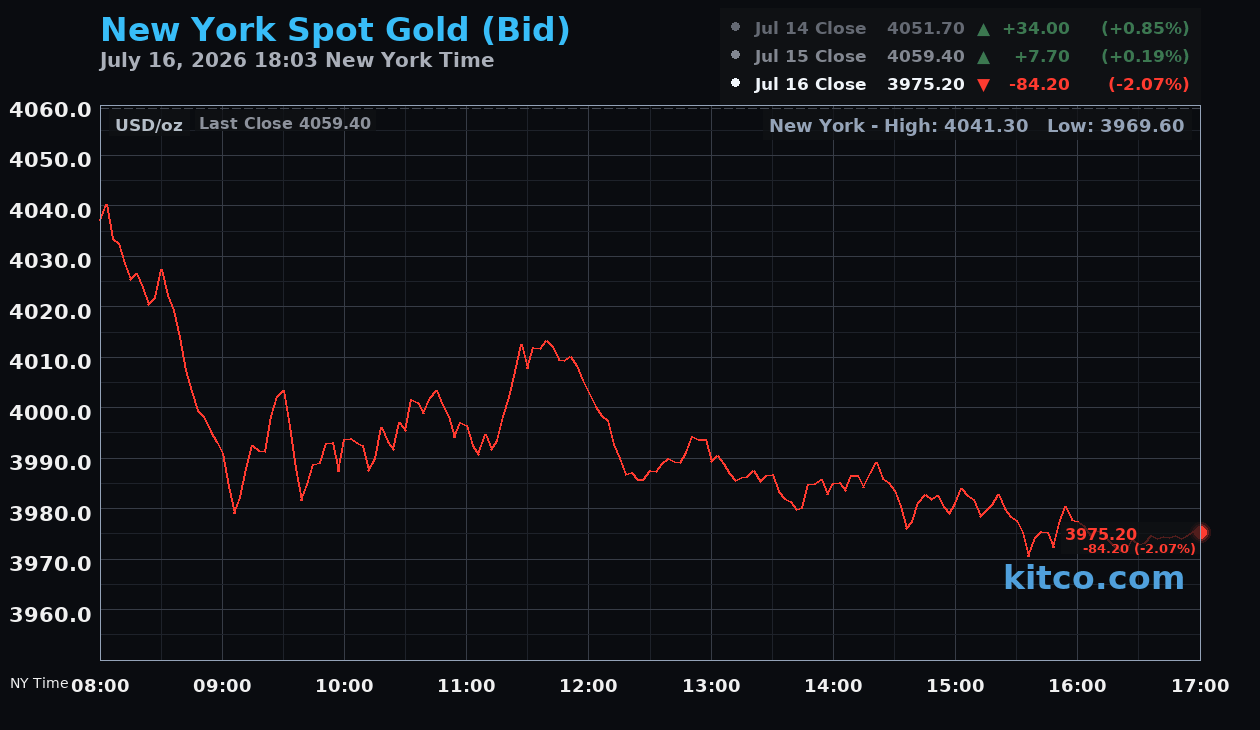The image size is (1260, 730).
Task: Click the USD/oz unit label
Action: coord(149,125)
